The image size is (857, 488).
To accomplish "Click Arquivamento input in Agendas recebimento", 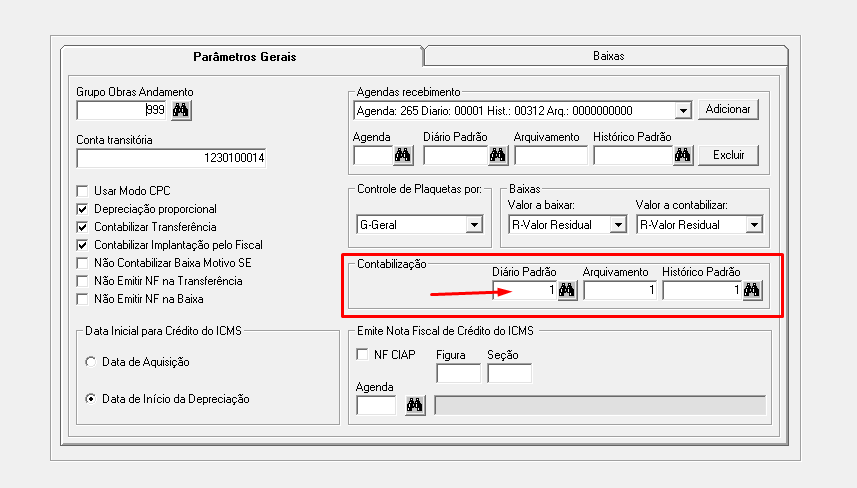I will [551, 155].
